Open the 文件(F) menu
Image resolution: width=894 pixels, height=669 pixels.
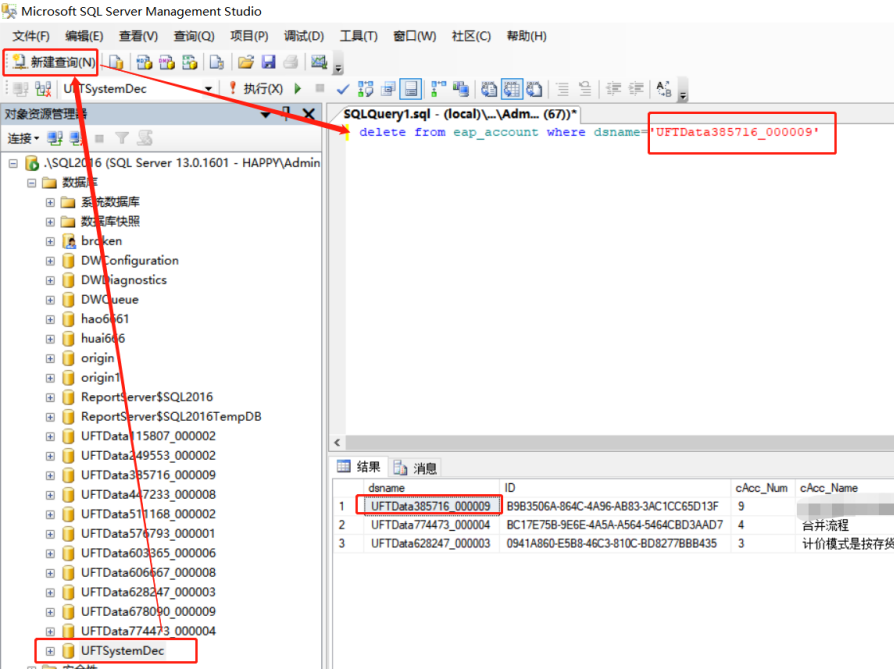(31, 36)
